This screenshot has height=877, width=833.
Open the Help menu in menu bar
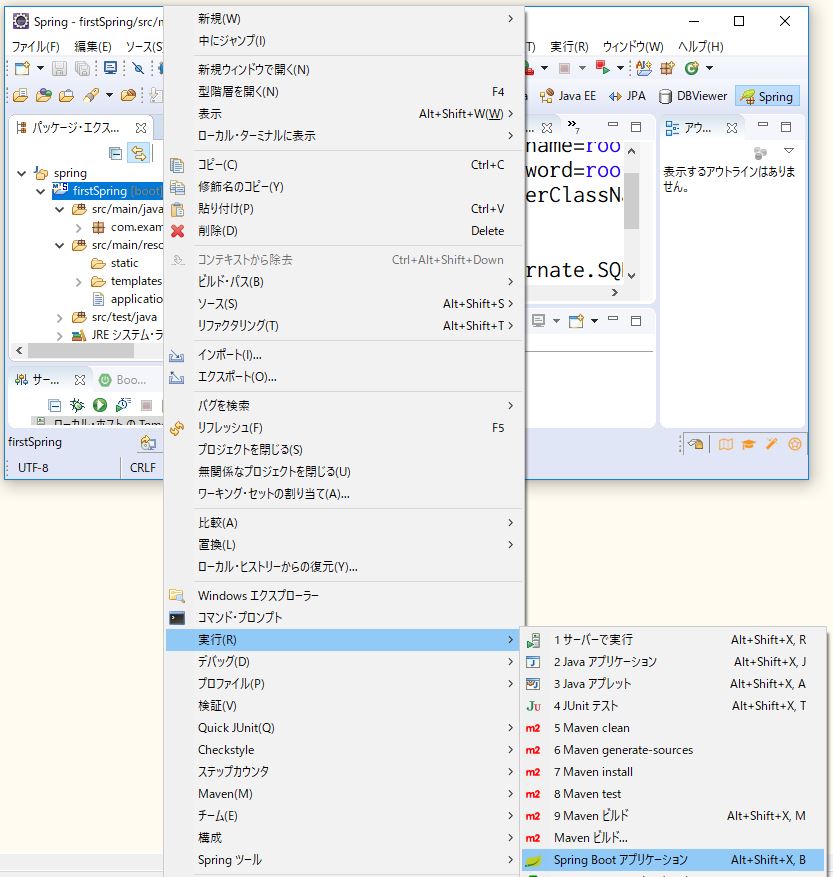pyautogui.click(x=700, y=46)
